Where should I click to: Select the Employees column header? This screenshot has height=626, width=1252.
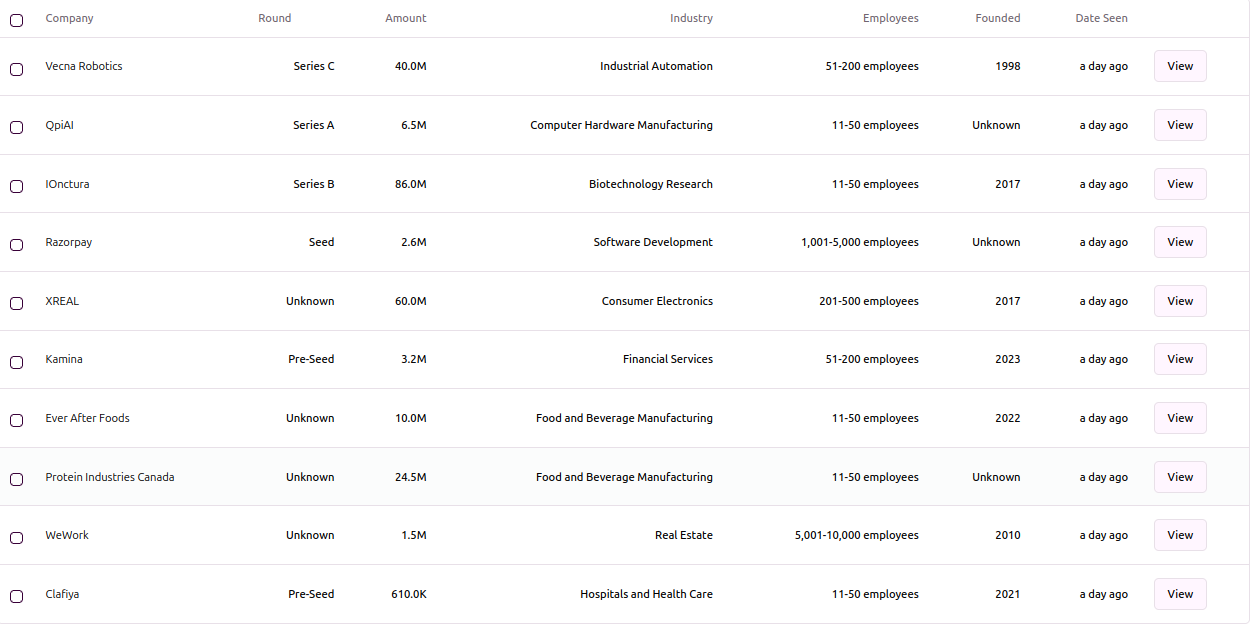[891, 18]
